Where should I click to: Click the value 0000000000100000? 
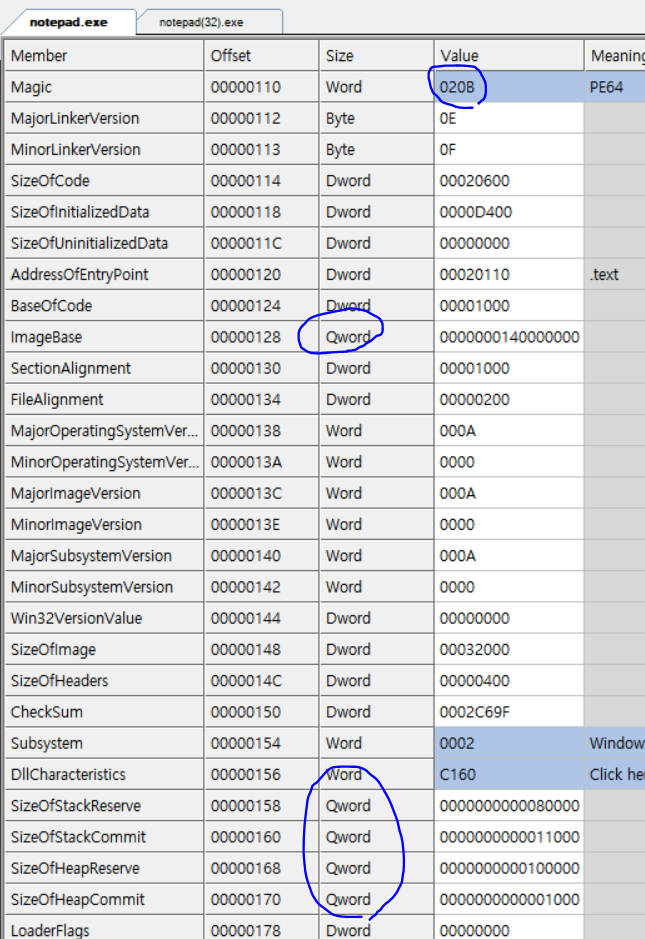pos(509,868)
